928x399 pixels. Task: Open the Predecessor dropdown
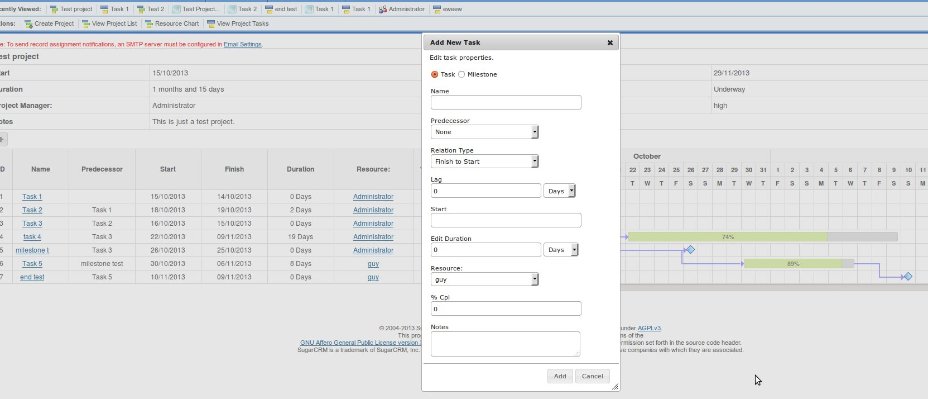click(x=484, y=132)
